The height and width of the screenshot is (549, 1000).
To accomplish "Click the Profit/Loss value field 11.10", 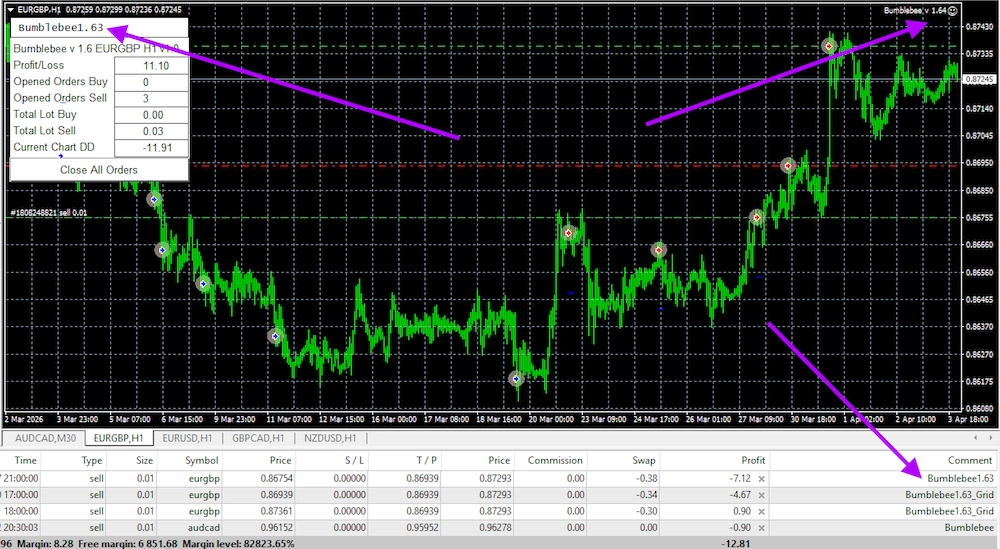I will [x=151, y=66].
